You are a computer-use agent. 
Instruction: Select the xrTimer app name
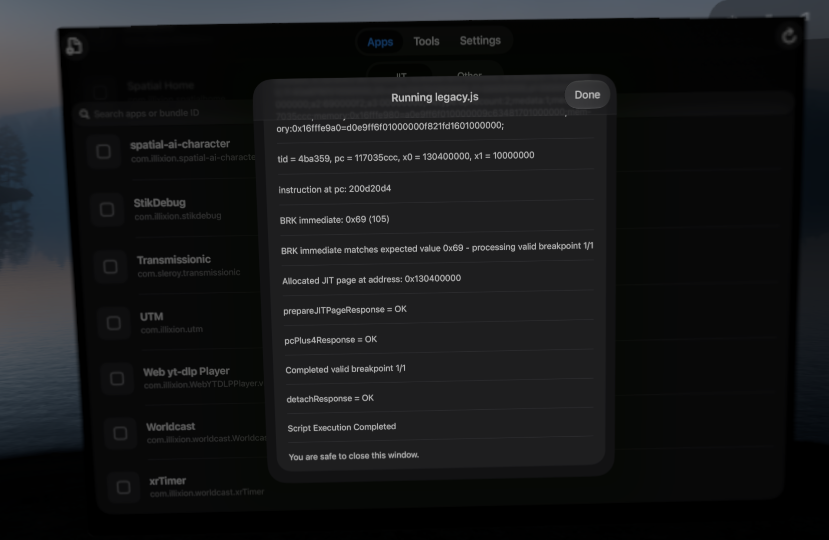point(168,481)
